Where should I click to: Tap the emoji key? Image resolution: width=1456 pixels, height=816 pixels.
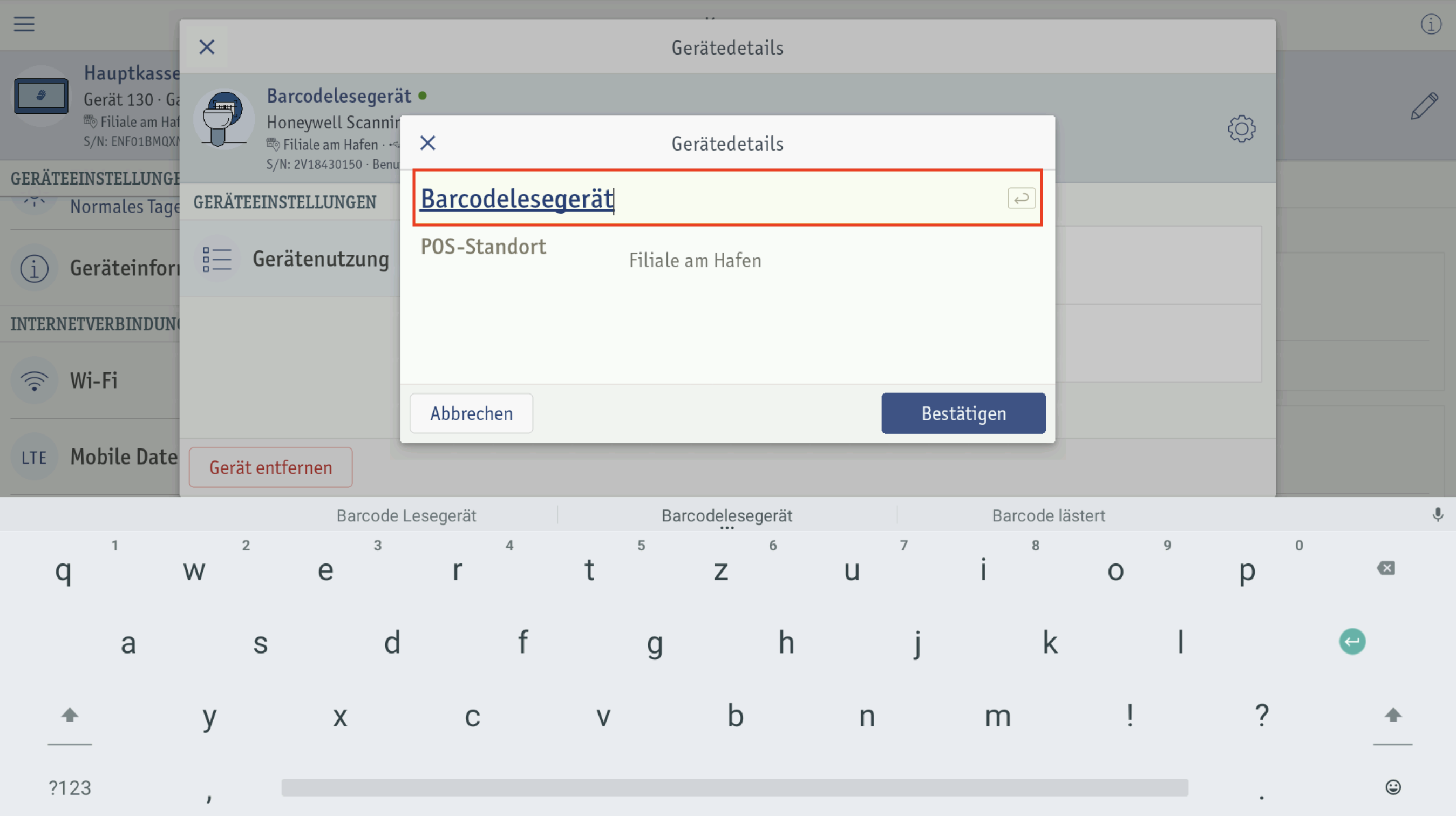click(x=1393, y=787)
